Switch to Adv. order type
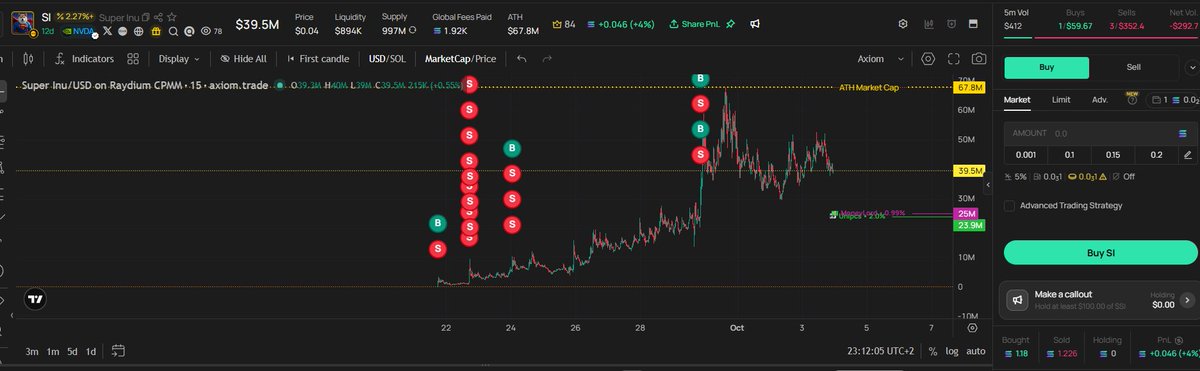The height and width of the screenshot is (371, 1200). [1100, 100]
